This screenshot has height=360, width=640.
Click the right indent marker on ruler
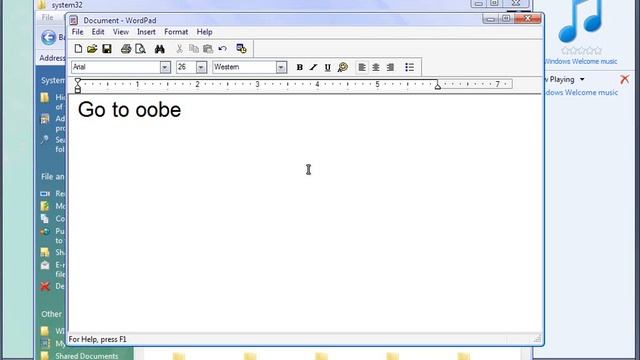[438, 86]
